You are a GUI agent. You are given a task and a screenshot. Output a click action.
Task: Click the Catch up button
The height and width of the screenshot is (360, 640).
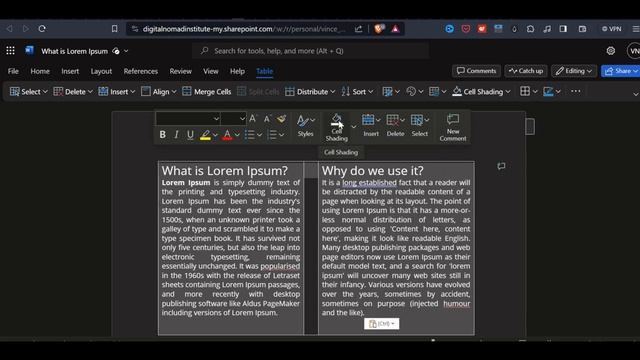[x=526, y=71]
